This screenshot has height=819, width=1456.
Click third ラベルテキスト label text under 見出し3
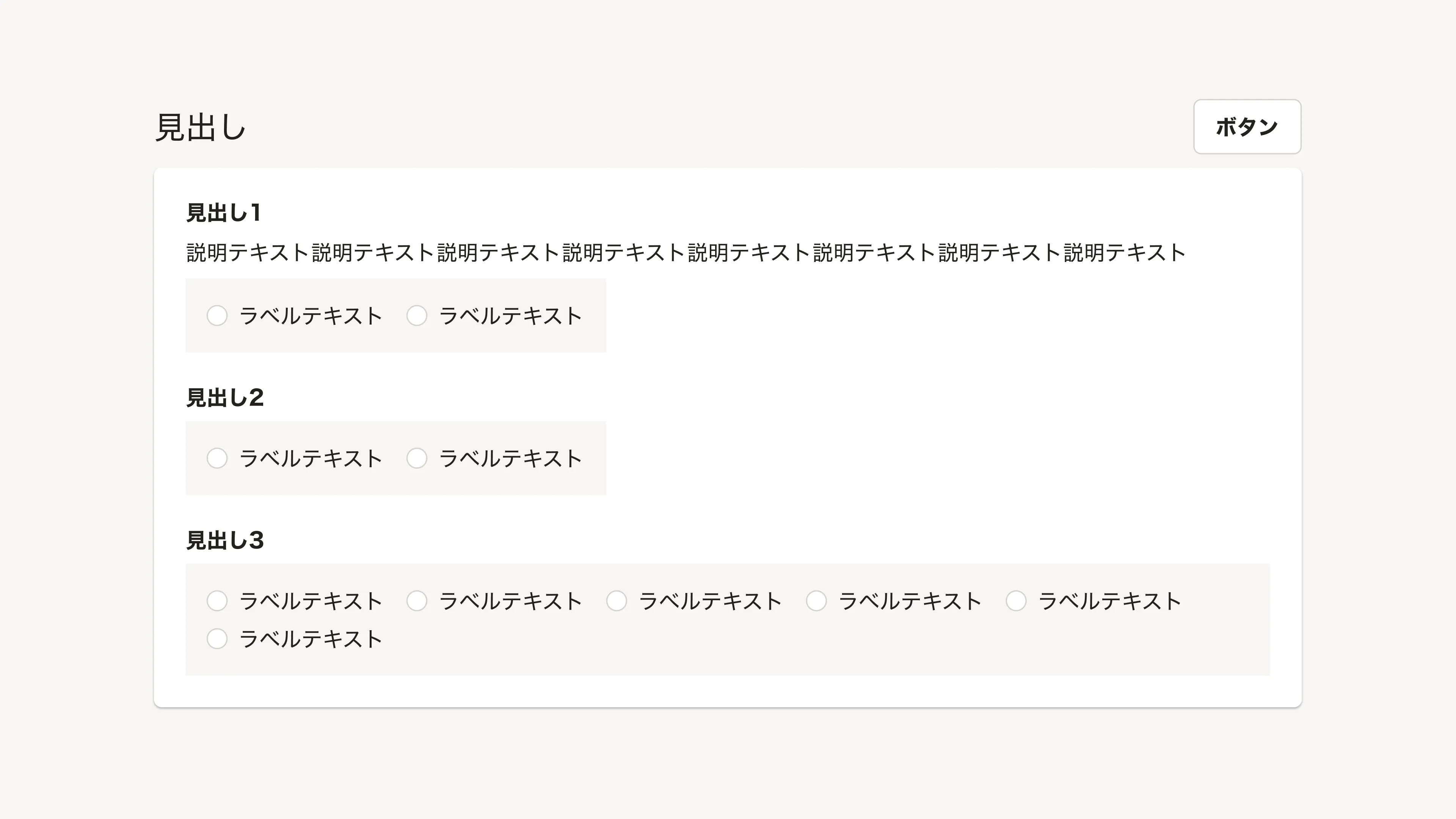click(711, 601)
